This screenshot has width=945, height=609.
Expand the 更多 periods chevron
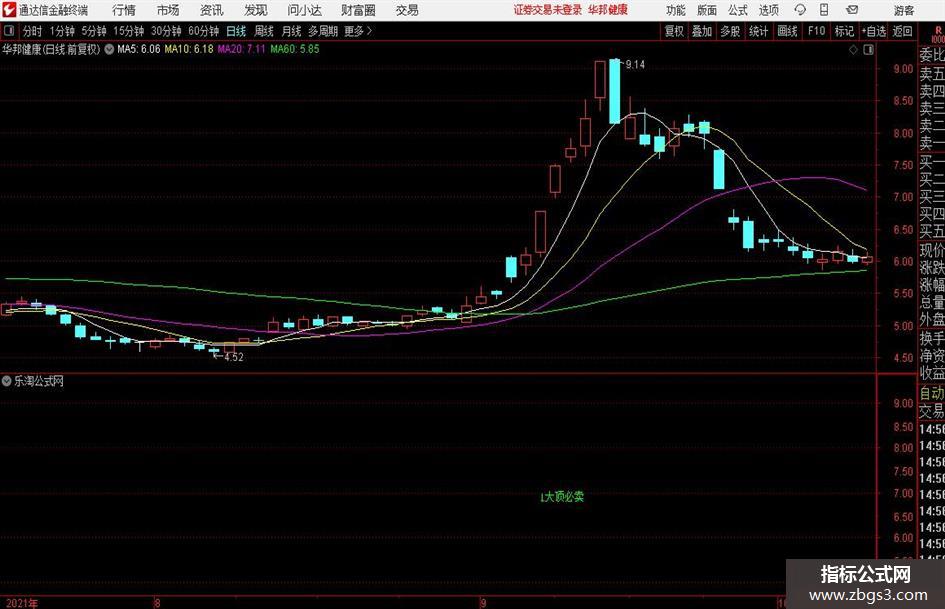click(359, 31)
